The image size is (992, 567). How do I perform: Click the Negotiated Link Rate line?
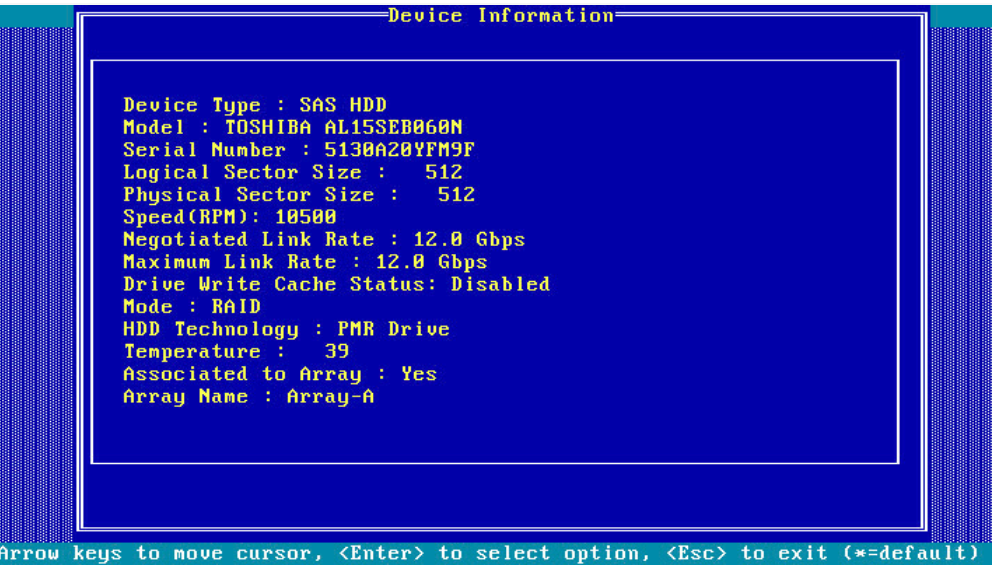point(323,240)
